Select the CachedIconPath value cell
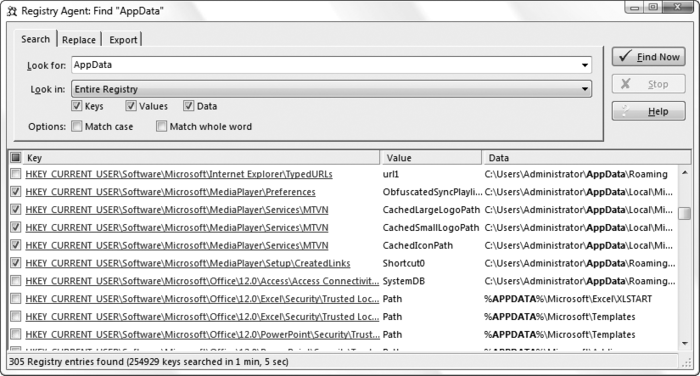 pos(418,246)
